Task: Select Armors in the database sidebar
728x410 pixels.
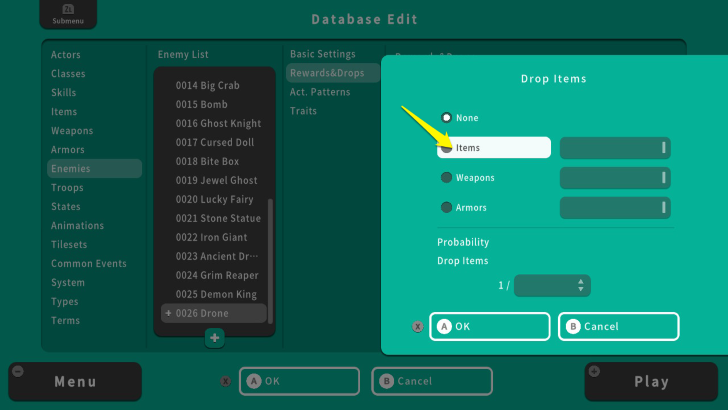Action: click(x=68, y=150)
